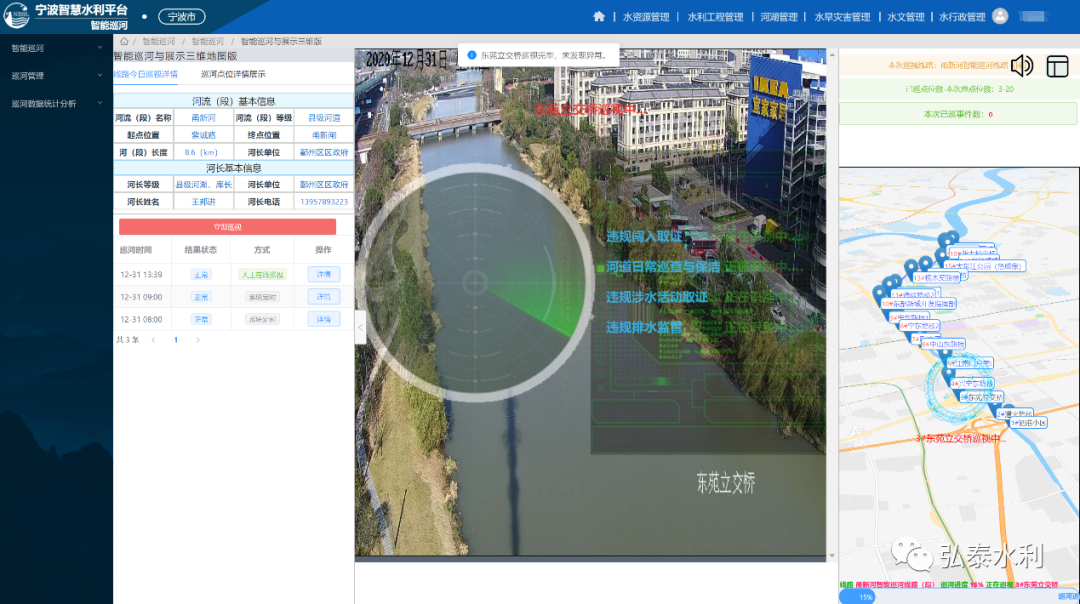Click the red 立即巡视 button
This screenshot has width=1080, height=604.
(227, 227)
